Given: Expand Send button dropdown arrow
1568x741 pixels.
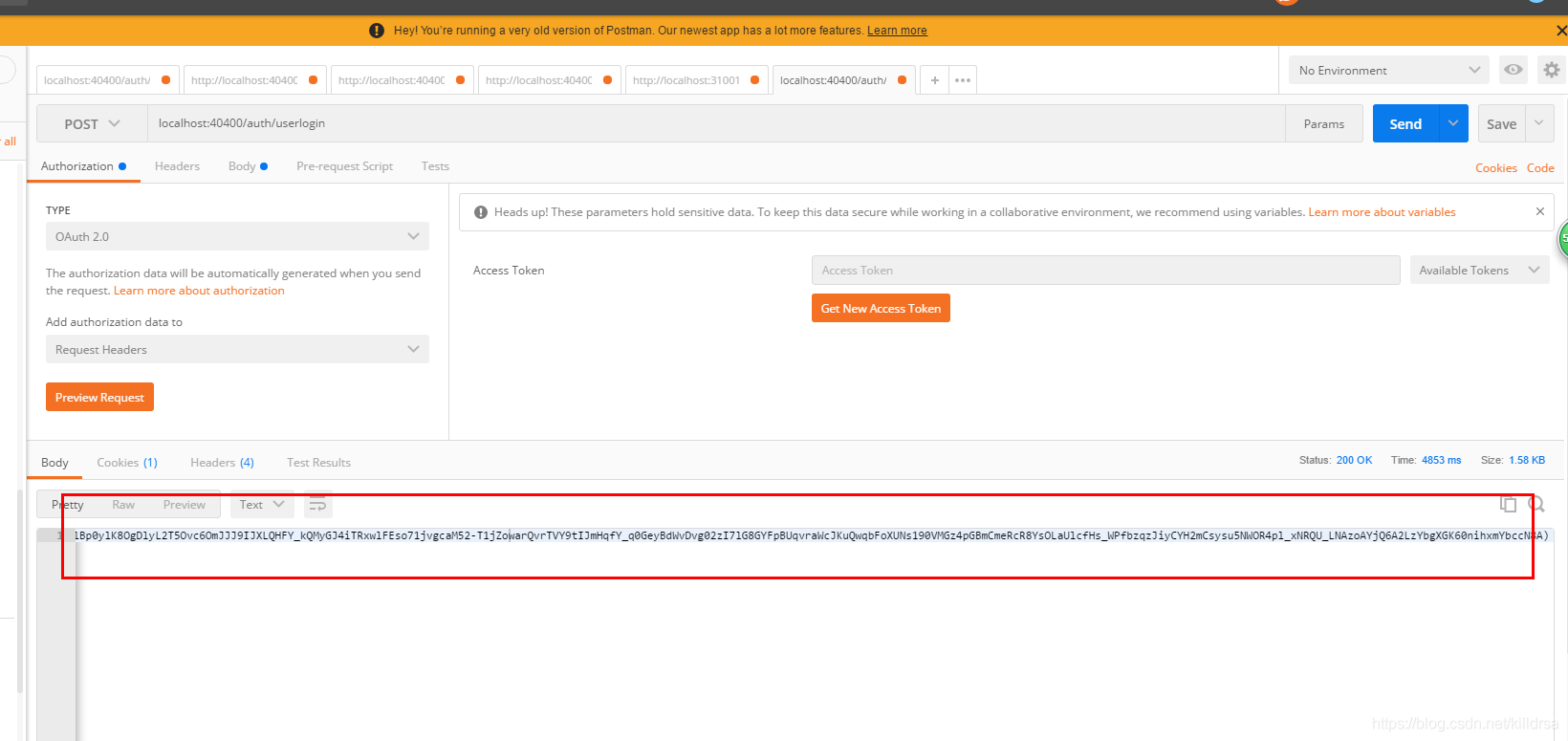Looking at the screenshot, I should pos(1453,123).
